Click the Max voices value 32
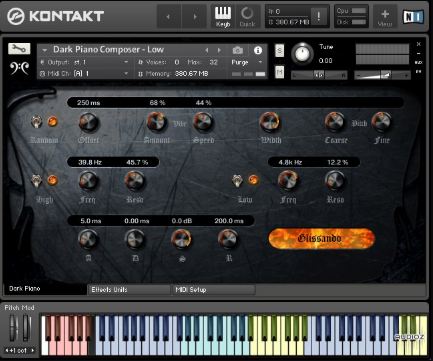Image resolution: width=433 pixels, height=361 pixels. click(213, 62)
